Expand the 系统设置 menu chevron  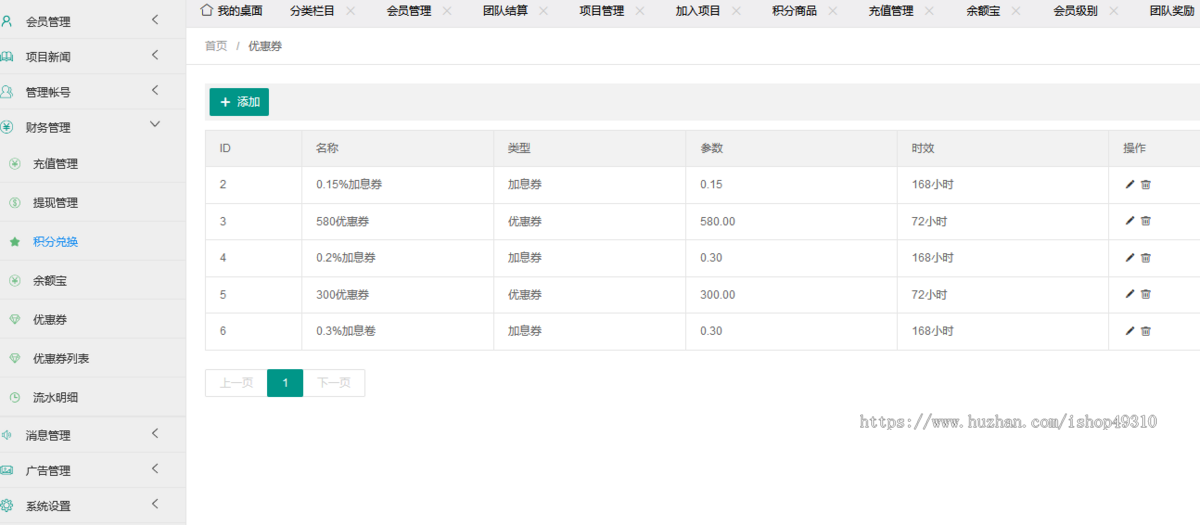tap(155, 504)
